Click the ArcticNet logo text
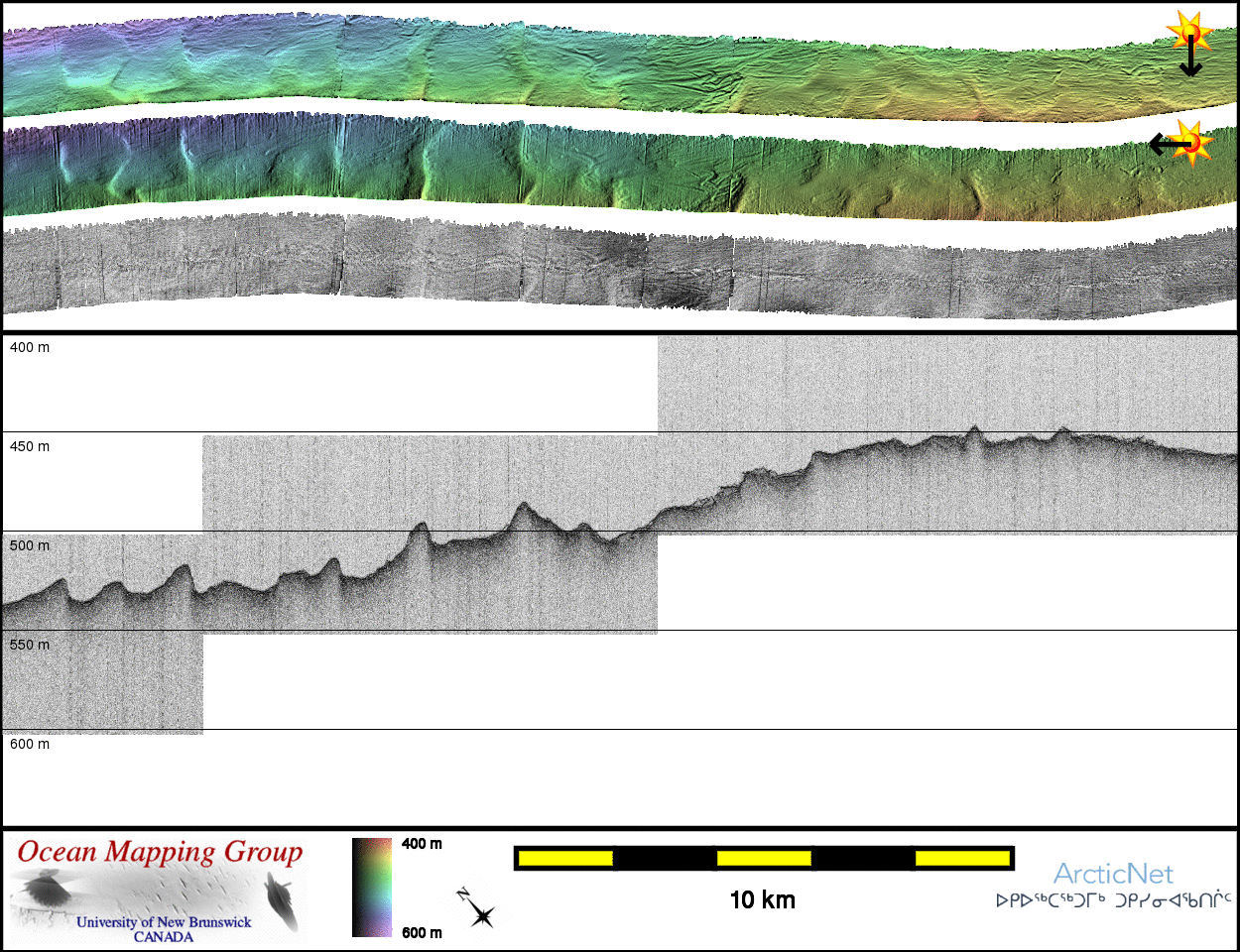1240x952 pixels. [x=1112, y=874]
